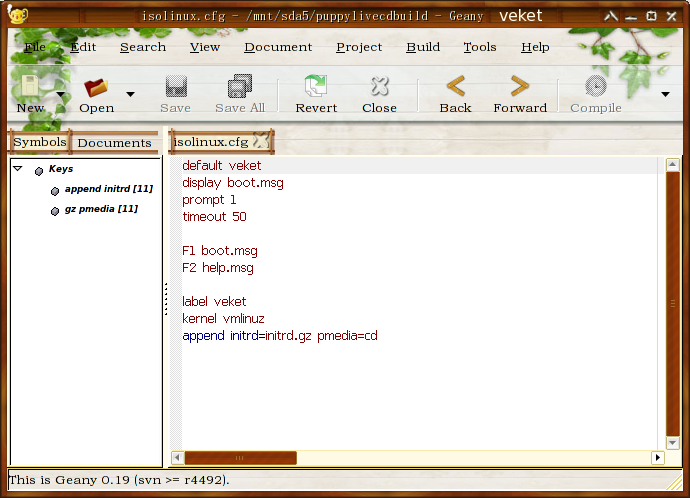Click the vertical scrollbar up arrow

coord(672,165)
